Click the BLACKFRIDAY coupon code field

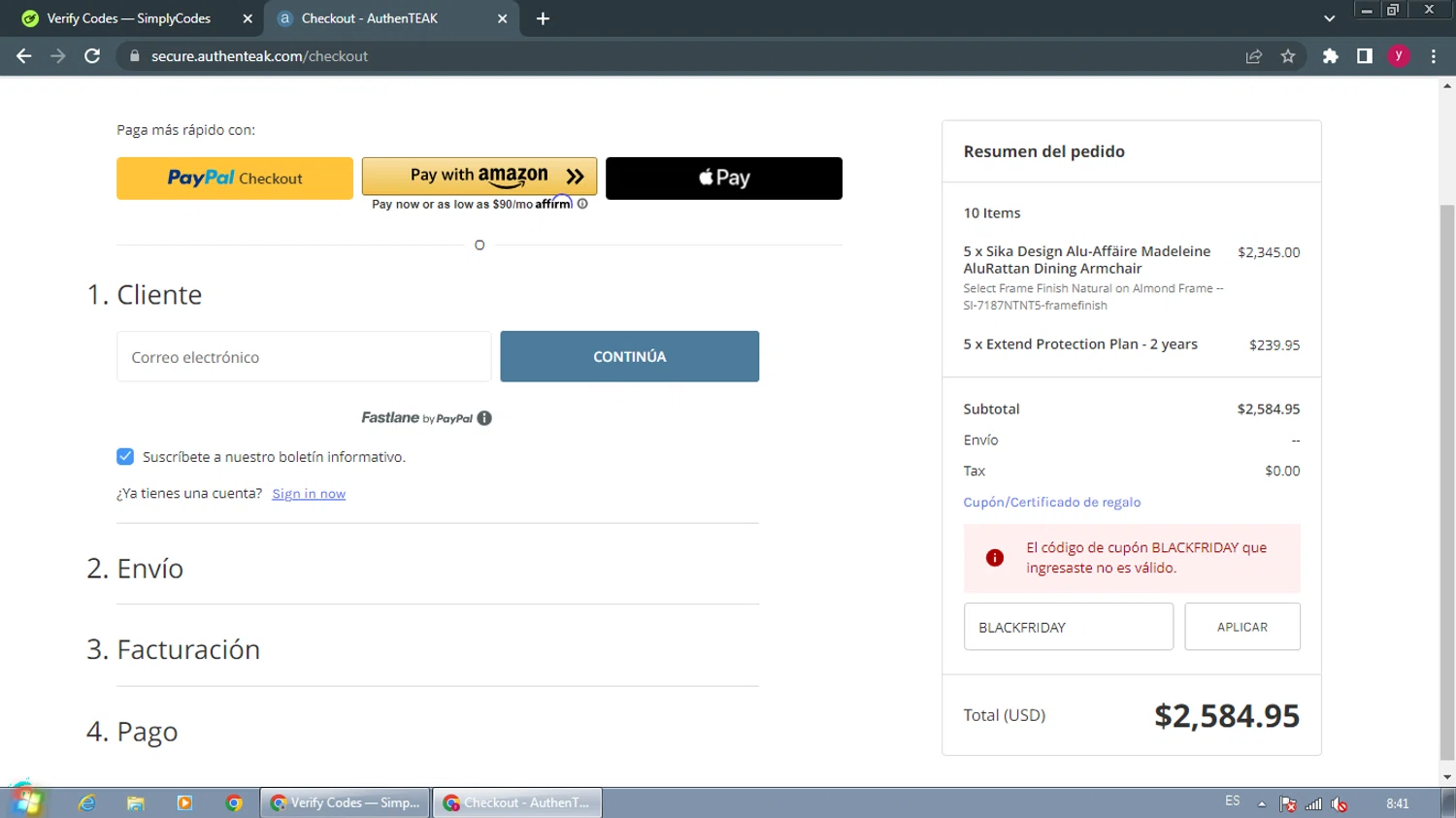[1069, 627]
